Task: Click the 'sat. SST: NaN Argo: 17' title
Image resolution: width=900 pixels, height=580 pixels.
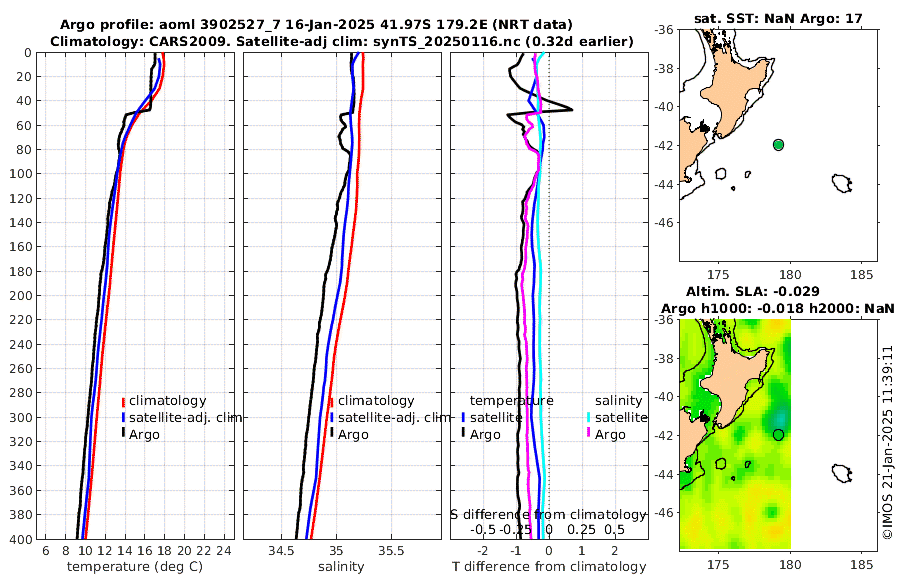Action: coord(778,18)
